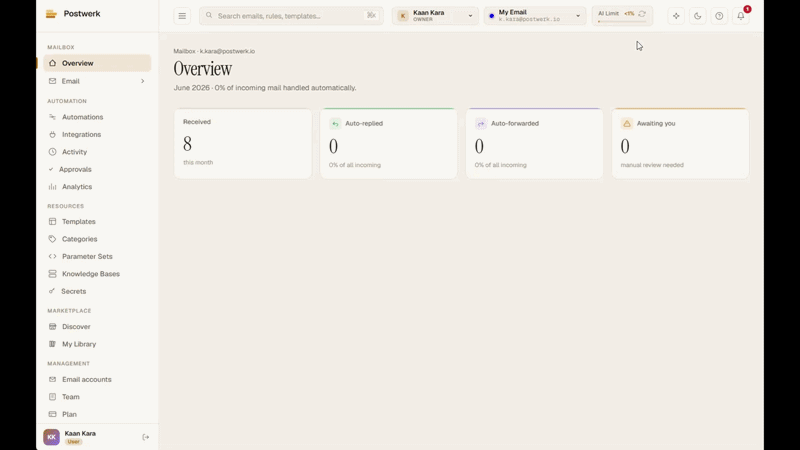
Task: Log out using sidebar exit icon
Action: (x=145, y=437)
